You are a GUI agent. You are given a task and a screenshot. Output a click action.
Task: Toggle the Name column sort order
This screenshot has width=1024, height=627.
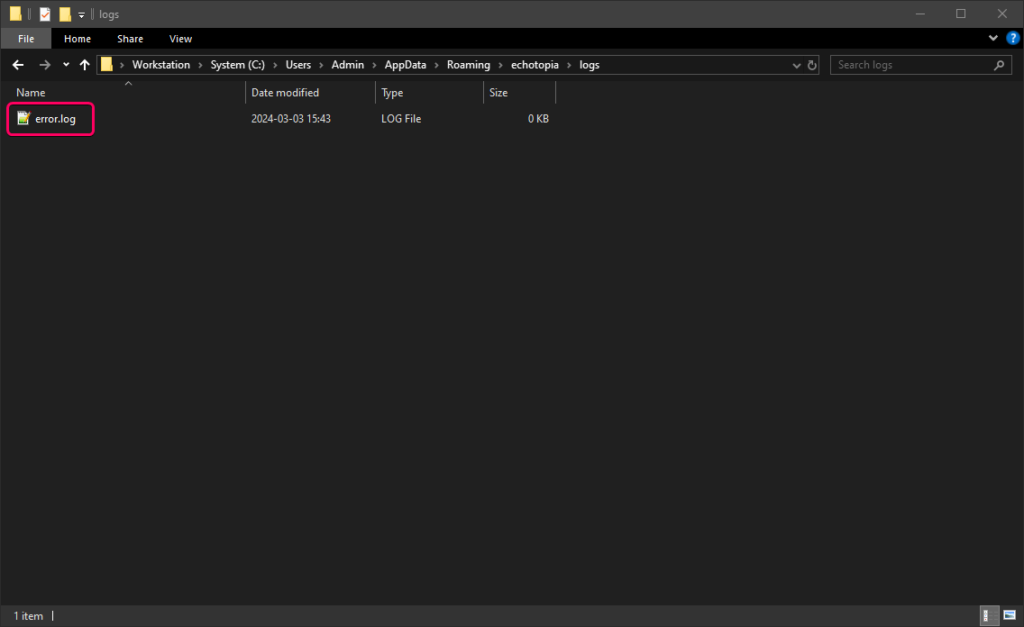(30, 92)
